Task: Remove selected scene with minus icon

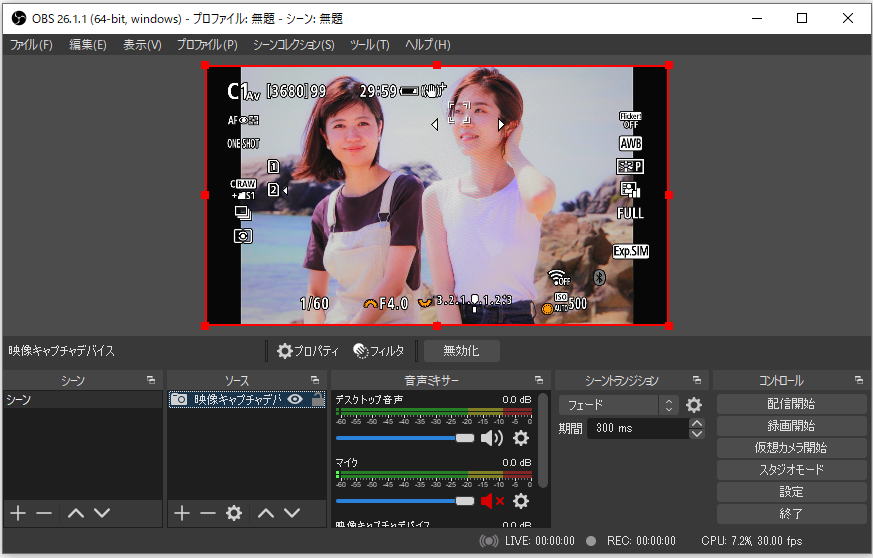Action: pos(44,513)
